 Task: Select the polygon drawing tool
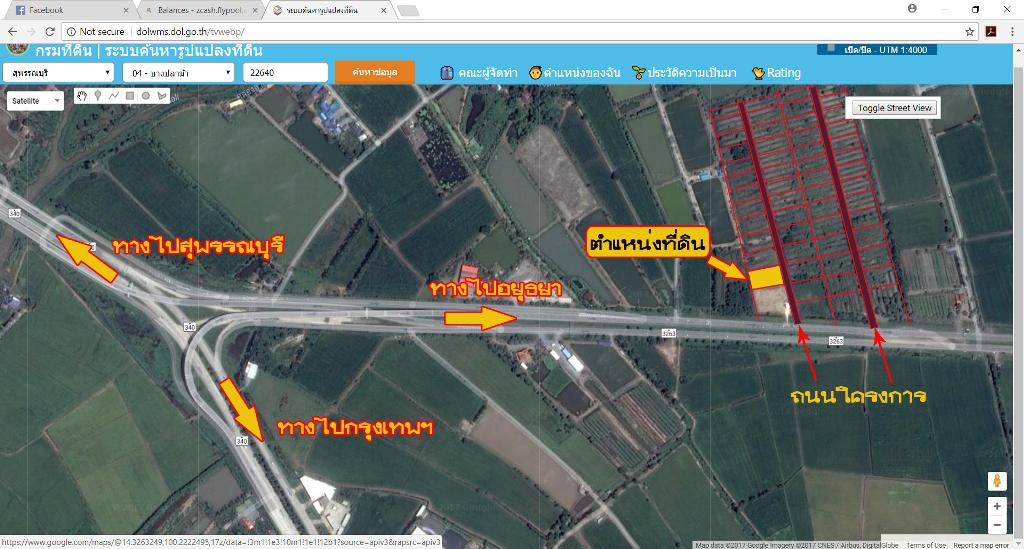[x=162, y=96]
